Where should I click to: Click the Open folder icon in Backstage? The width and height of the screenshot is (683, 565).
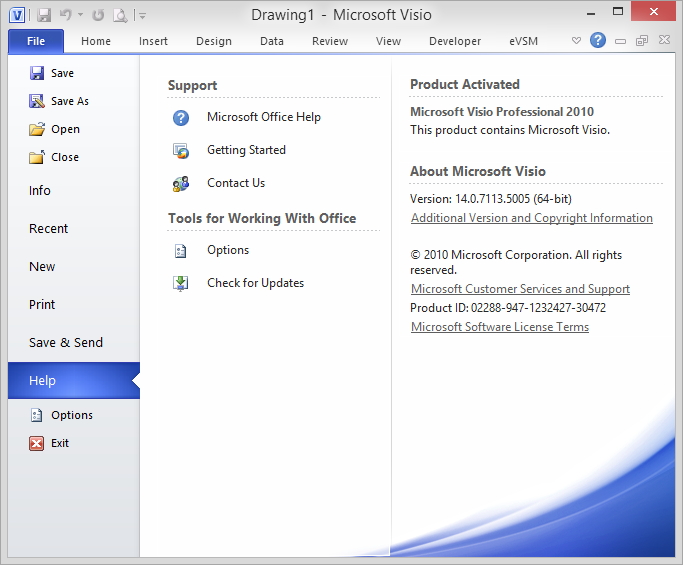[37, 129]
